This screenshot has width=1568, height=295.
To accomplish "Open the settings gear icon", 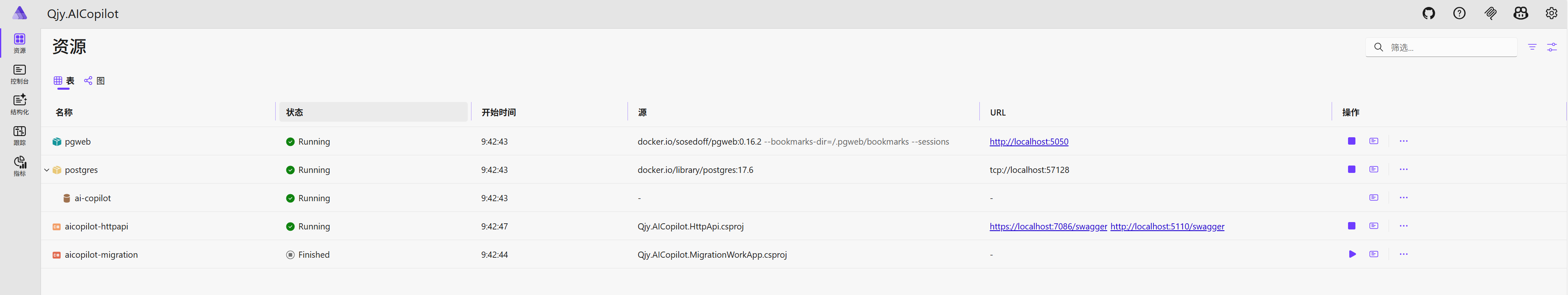I will tap(1551, 14).
